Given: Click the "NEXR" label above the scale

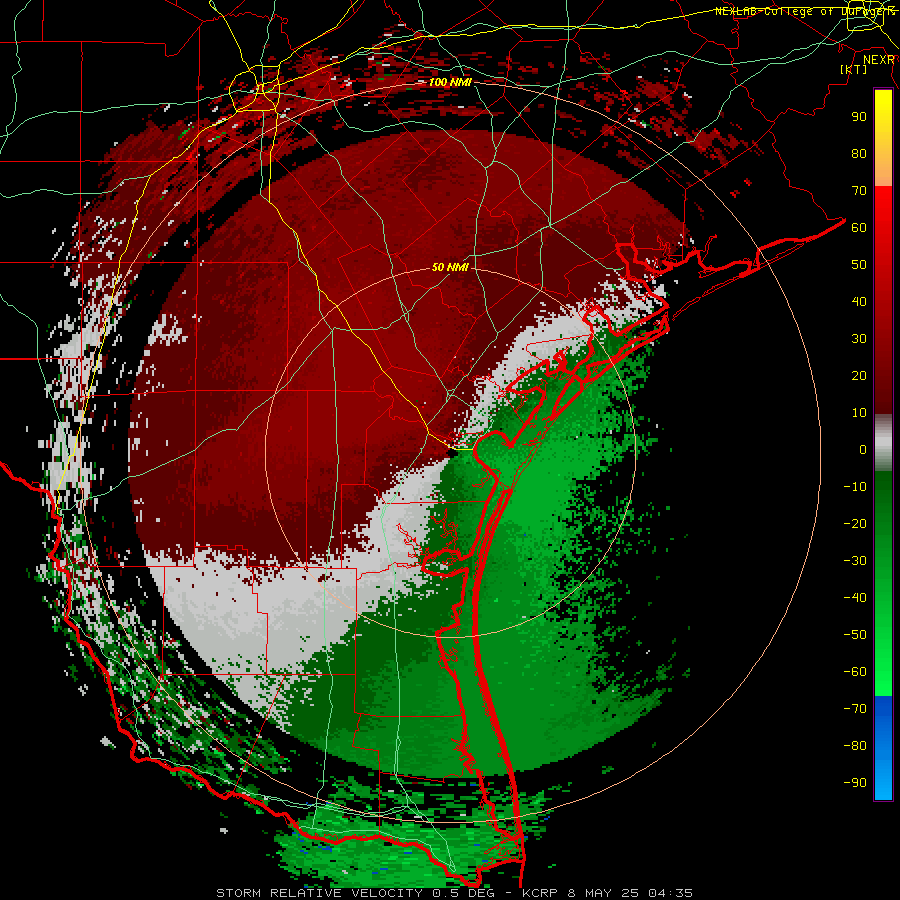Looking at the screenshot, I should [x=879, y=60].
